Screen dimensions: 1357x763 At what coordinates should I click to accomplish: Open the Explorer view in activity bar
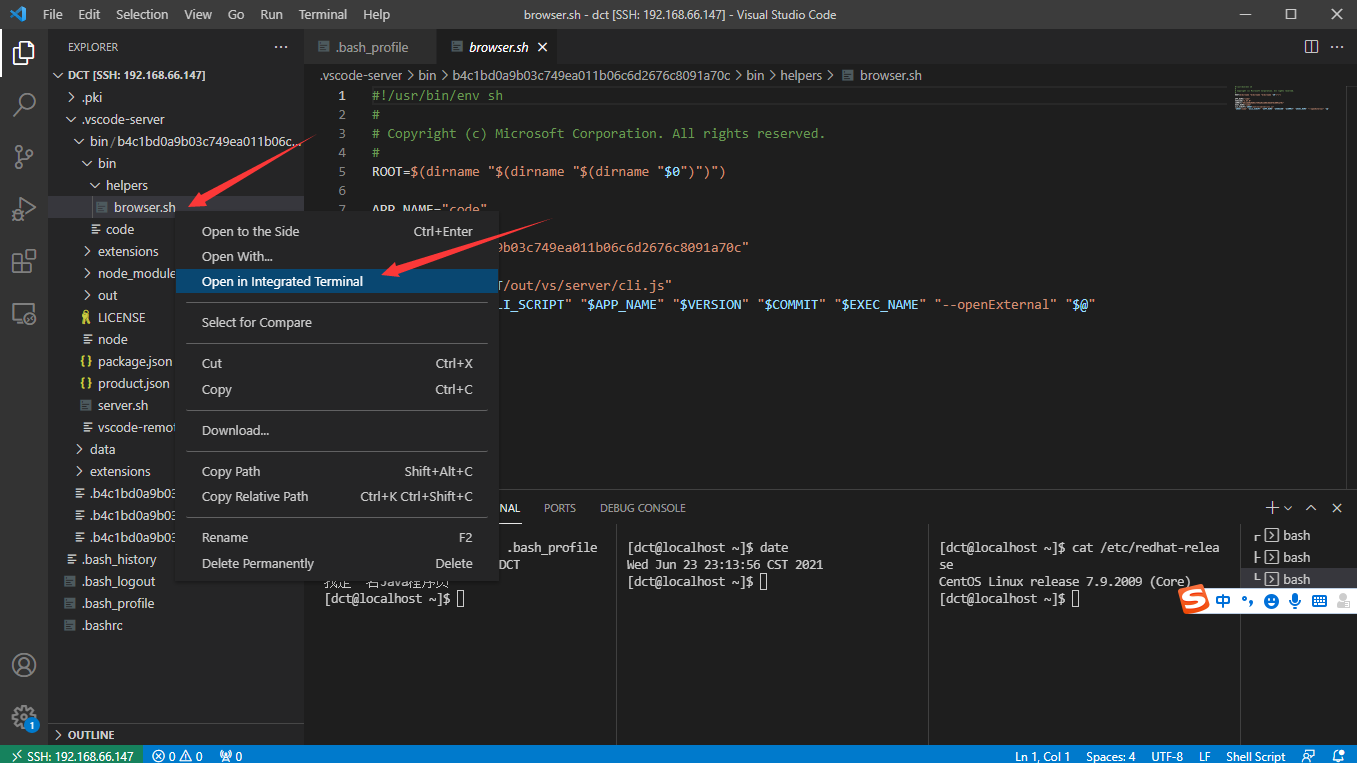(x=24, y=52)
